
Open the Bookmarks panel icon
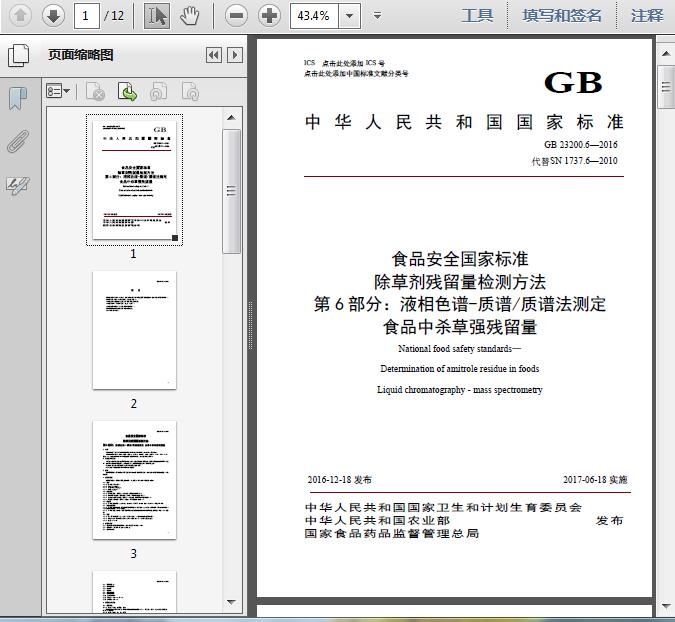coord(17,98)
